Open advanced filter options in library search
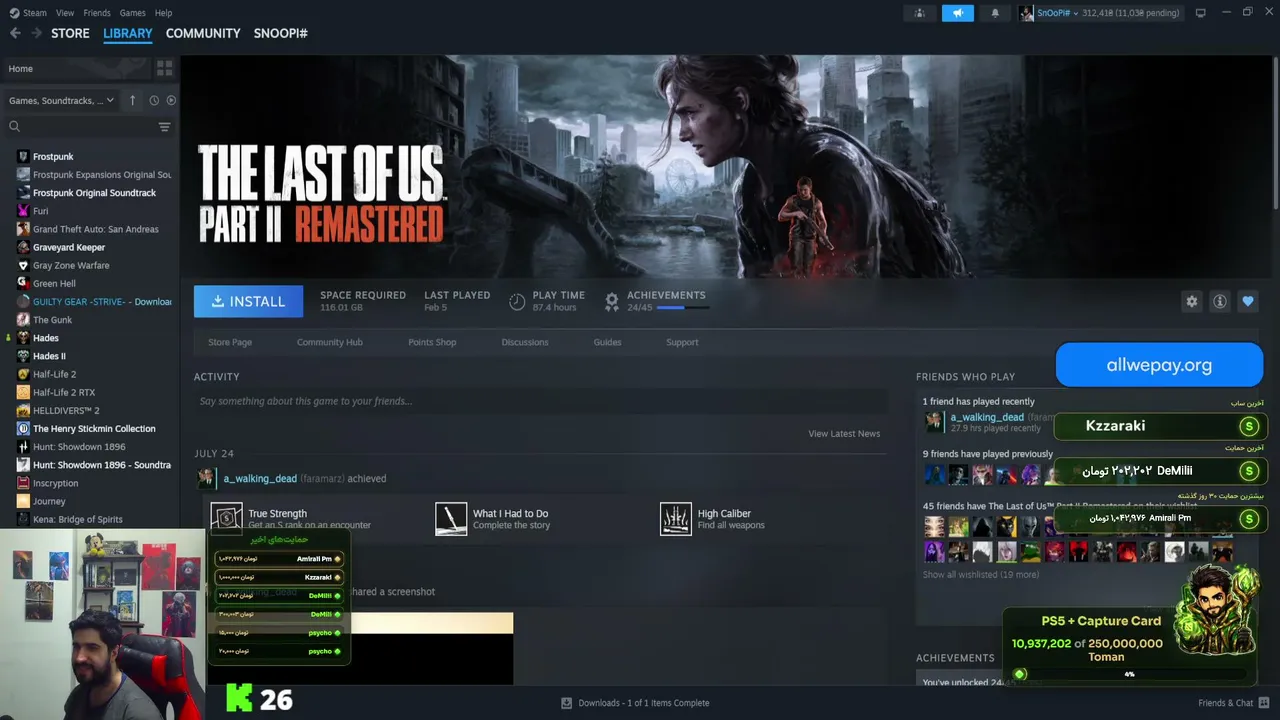1280x720 pixels. (164, 127)
